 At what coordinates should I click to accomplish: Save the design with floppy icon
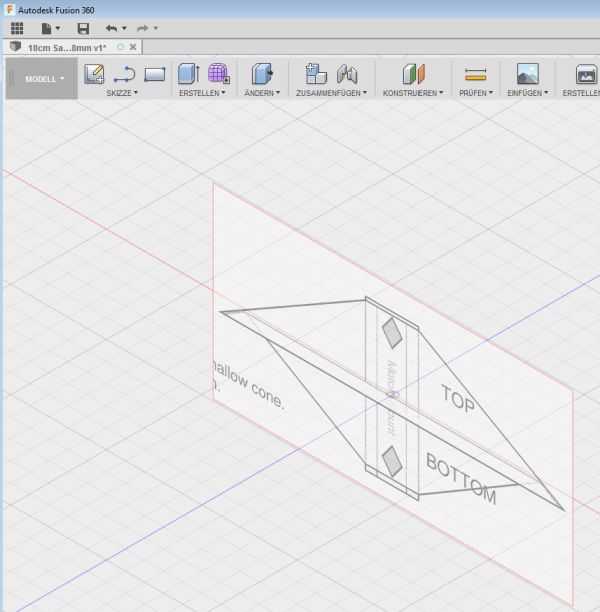83,28
